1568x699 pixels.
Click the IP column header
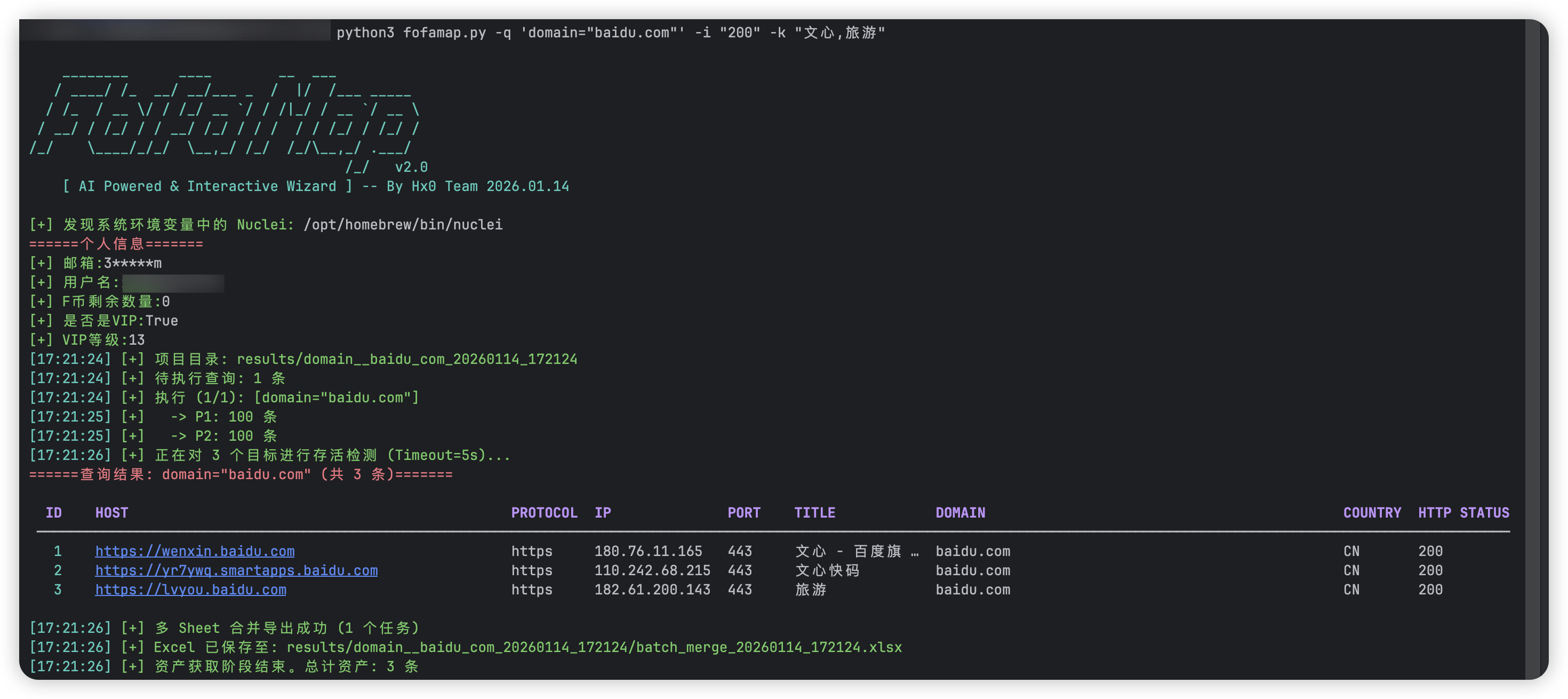(x=602, y=513)
